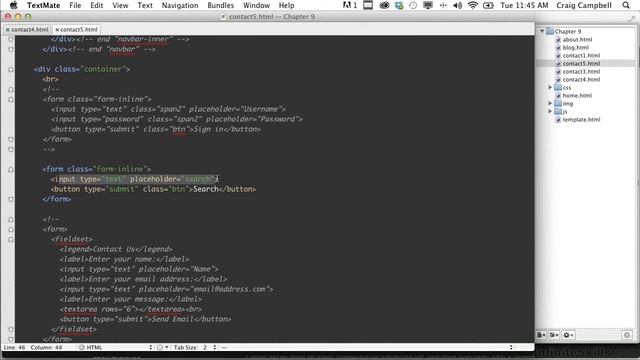The width and height of the screenshot is (640, 360).
Task: Open the Help menu
Action: tap(287, 5)
